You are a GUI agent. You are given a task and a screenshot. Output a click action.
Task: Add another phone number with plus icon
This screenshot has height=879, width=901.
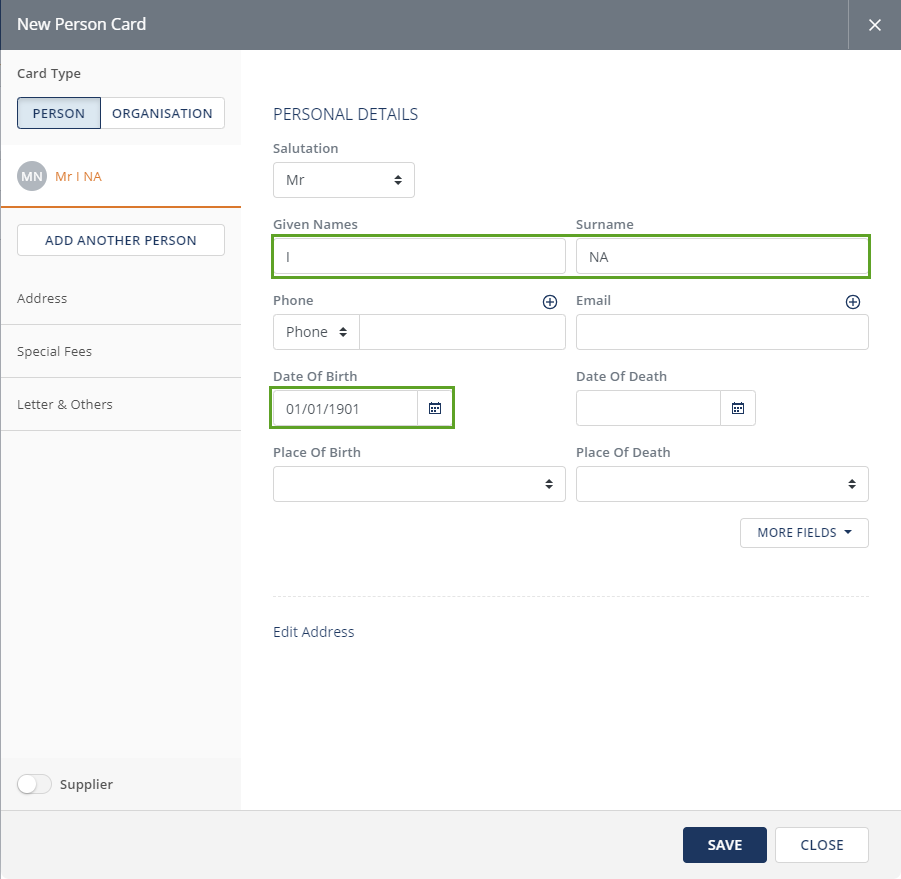[550, 302]
